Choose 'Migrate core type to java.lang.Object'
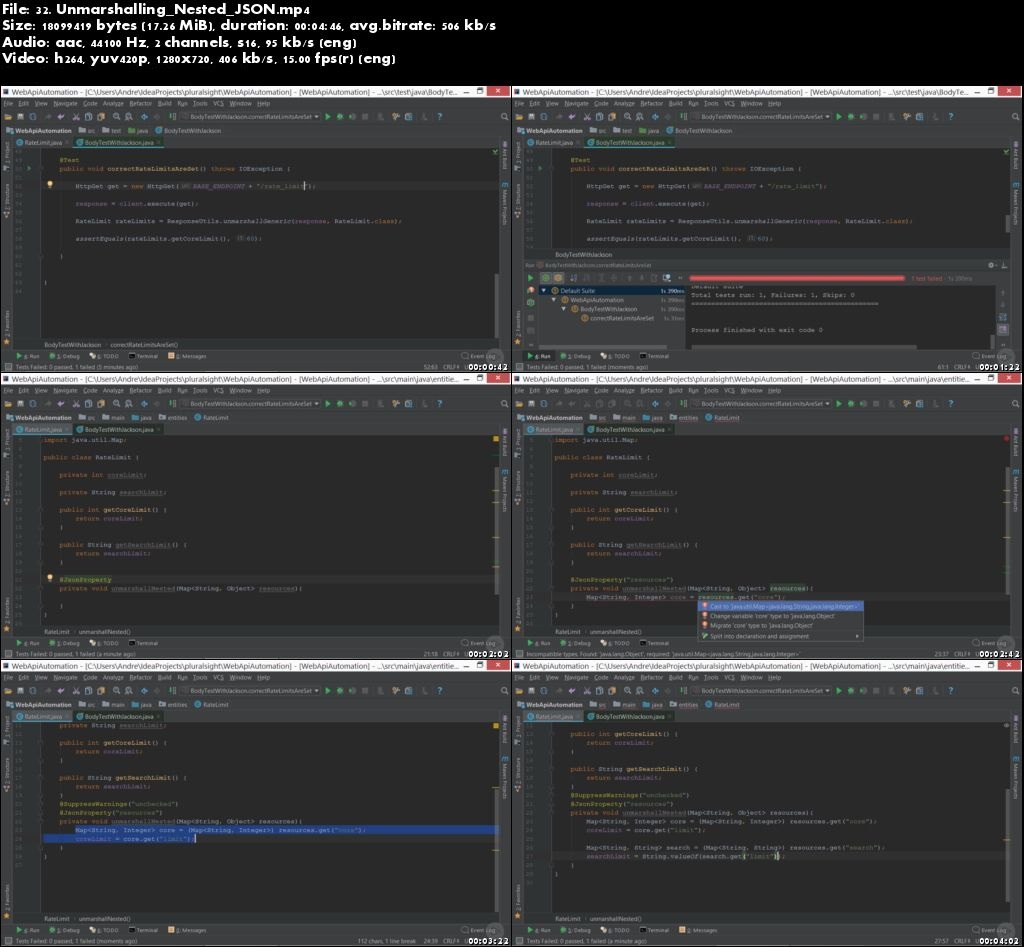Screen dimensions: 1024x947 pos(762,626)
